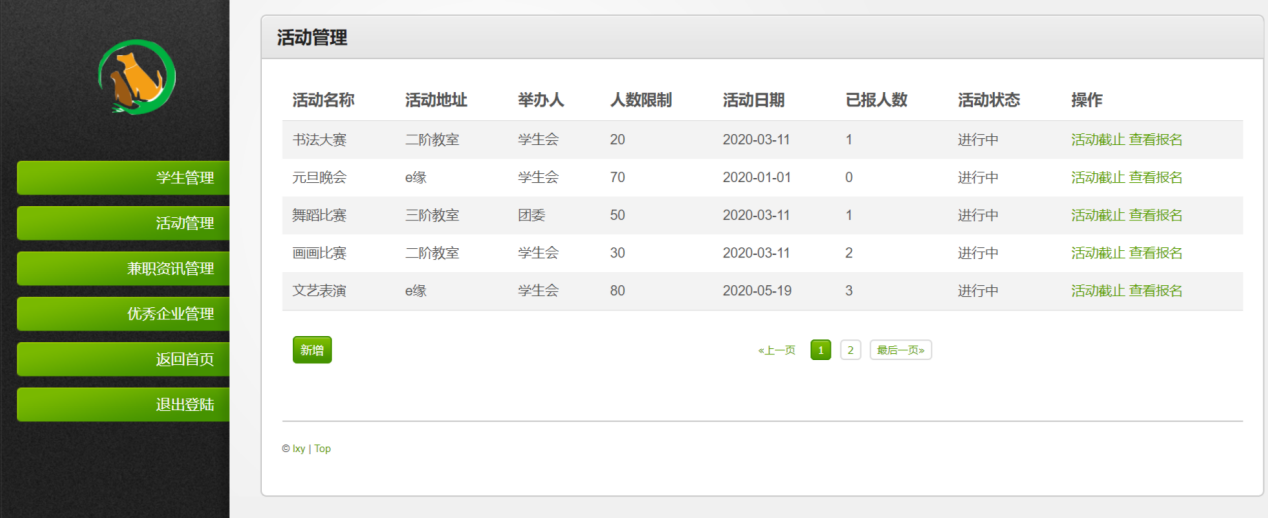Click date 2020-05-19 cell
This screenshot has width=1268, height=518.
tap(757, 291)
